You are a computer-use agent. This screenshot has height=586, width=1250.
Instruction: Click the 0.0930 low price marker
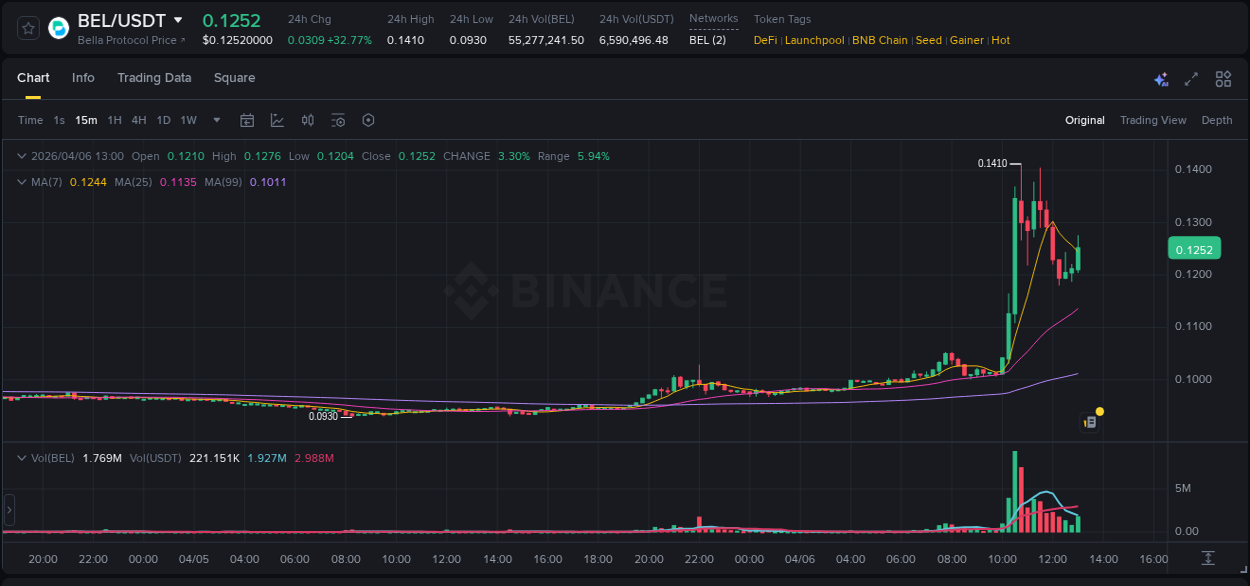point(323,416)
